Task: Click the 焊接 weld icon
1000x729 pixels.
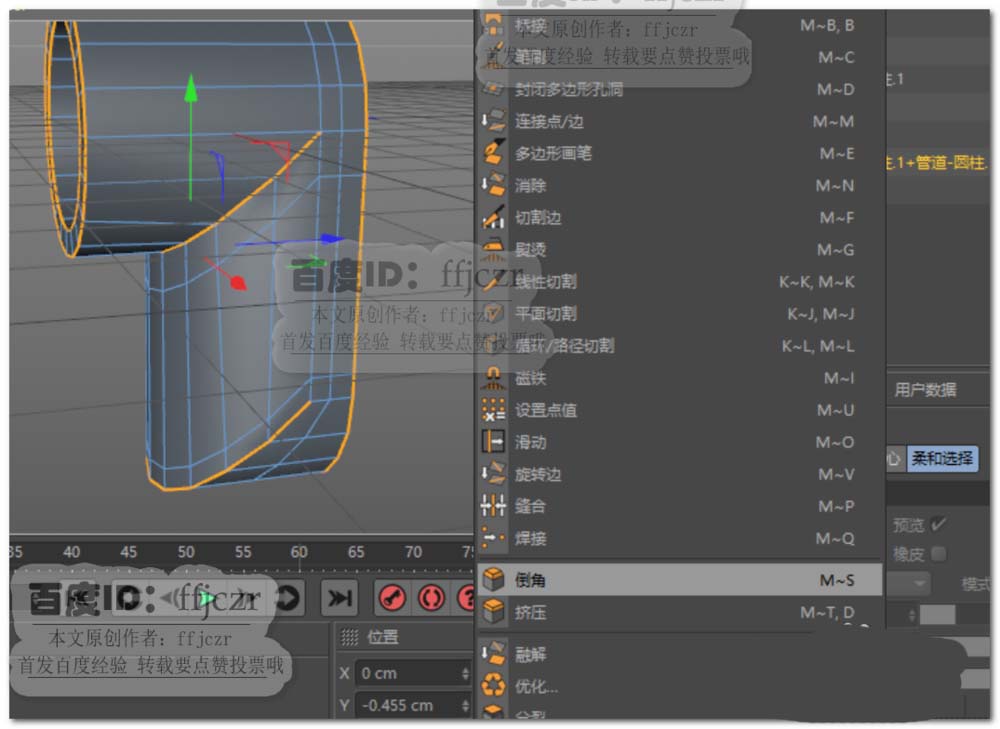Action: tap(493, 538)
